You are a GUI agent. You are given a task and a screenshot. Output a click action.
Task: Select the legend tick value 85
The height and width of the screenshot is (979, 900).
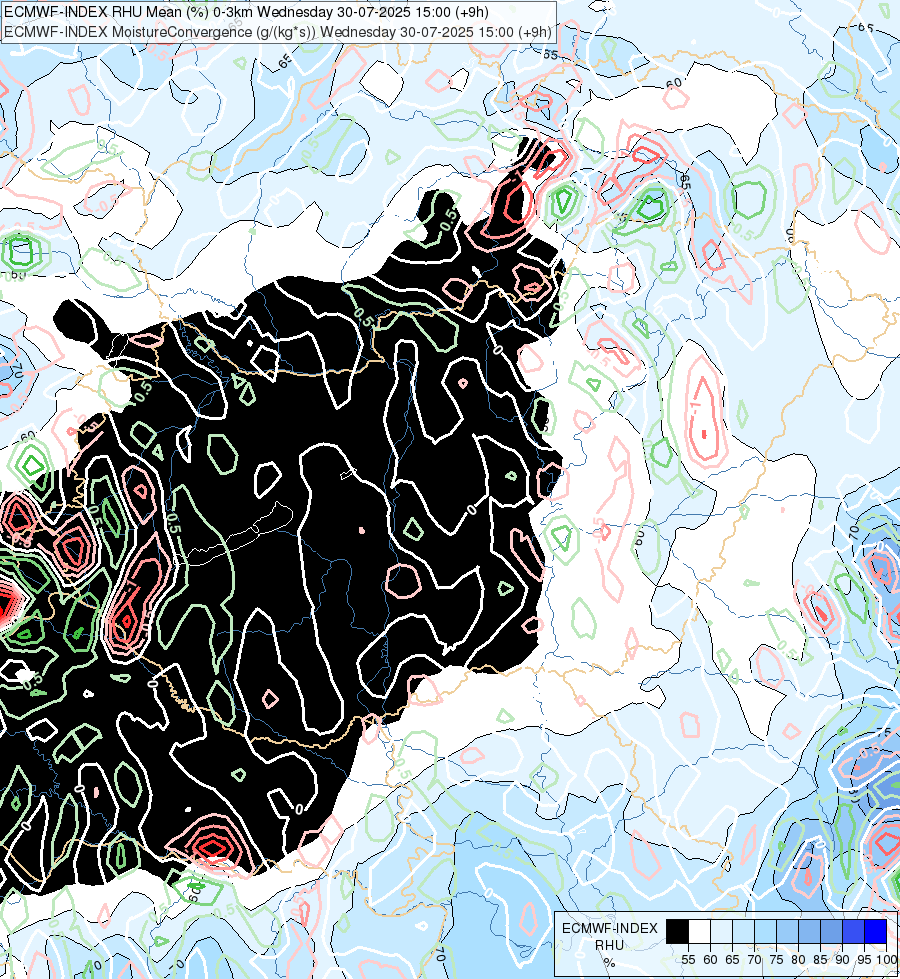[820, 960]
